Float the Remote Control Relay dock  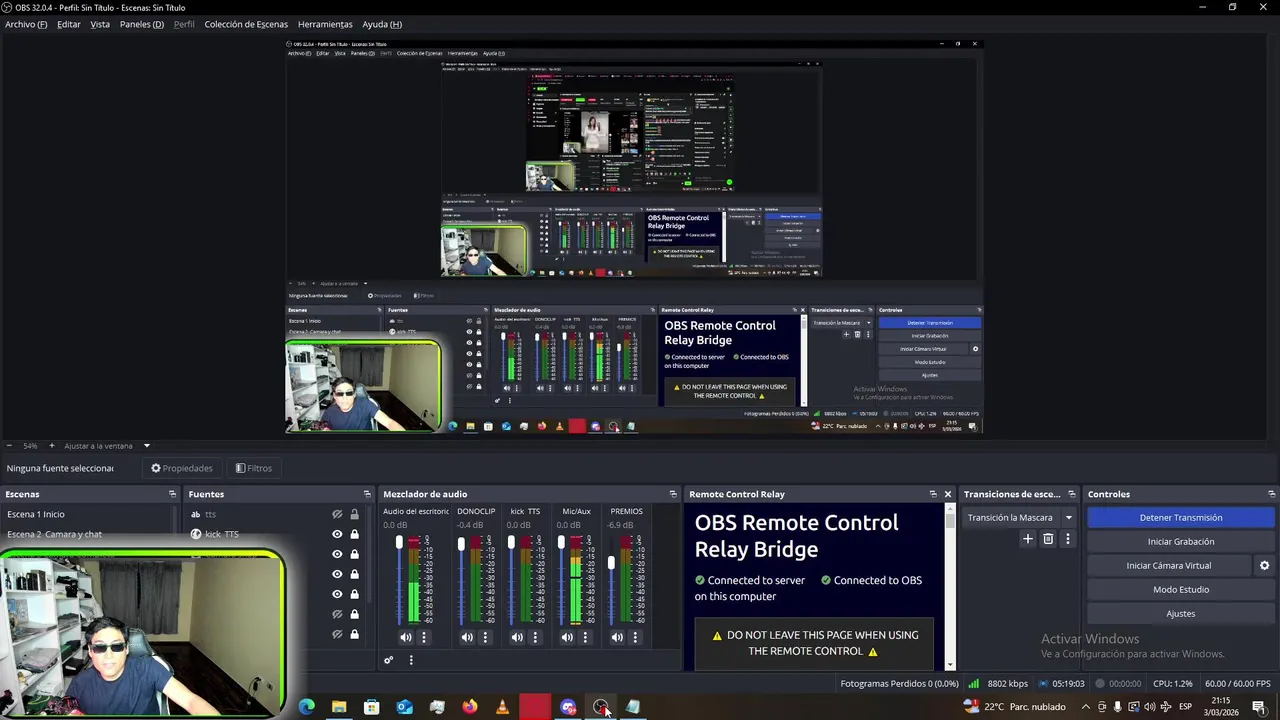click(933, 494)
